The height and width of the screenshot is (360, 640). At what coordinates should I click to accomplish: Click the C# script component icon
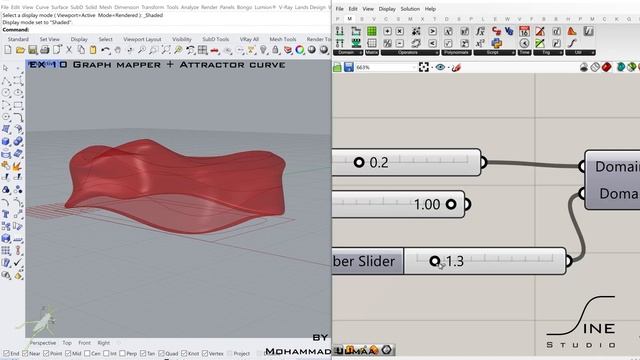(x=496, y=31)
